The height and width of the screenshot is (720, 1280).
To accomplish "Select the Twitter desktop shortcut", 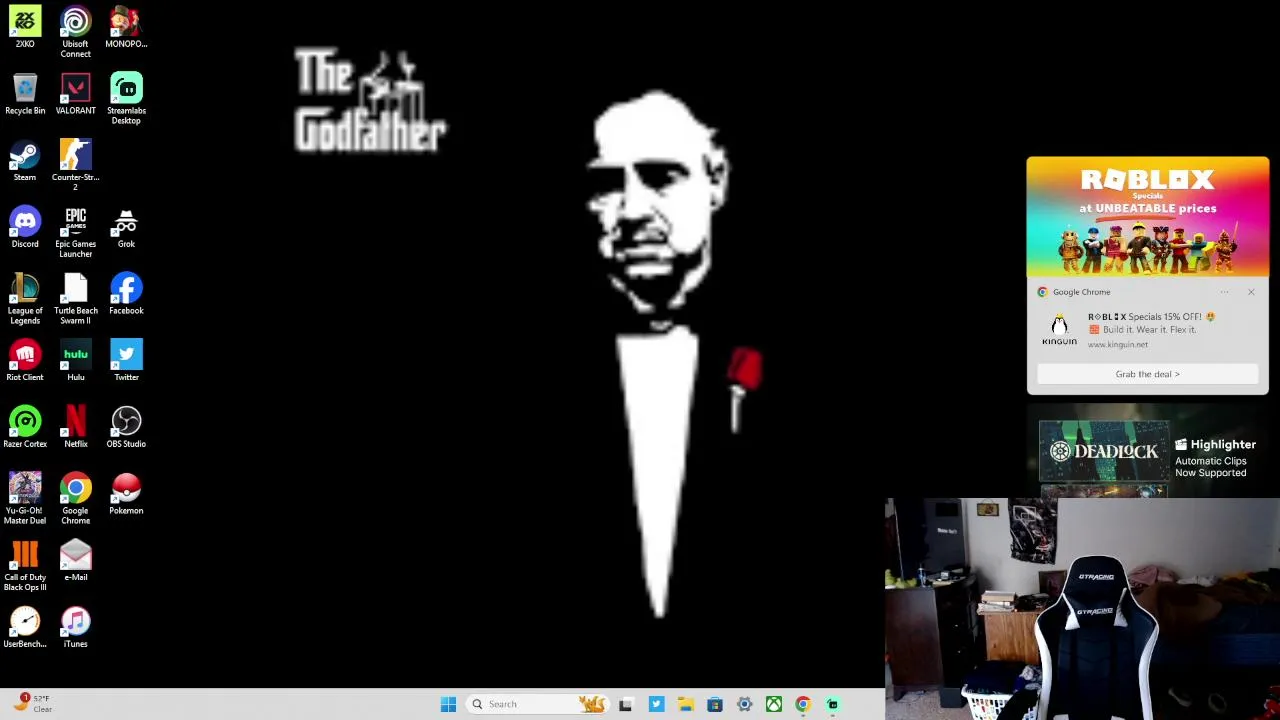I will (126, 361).
